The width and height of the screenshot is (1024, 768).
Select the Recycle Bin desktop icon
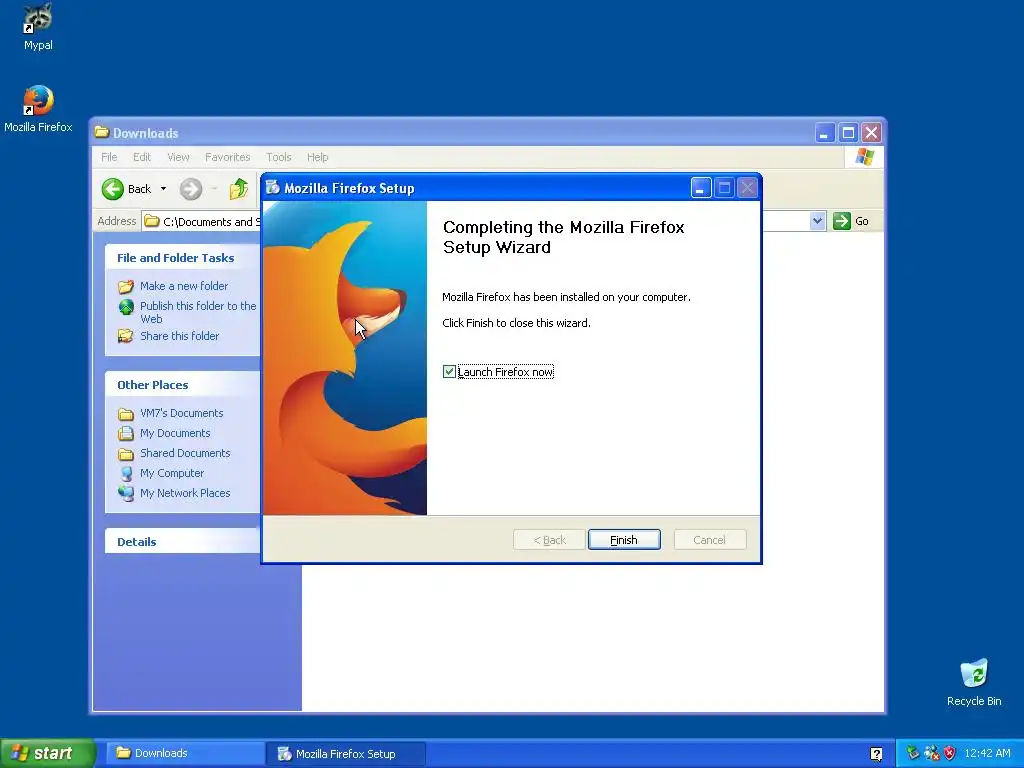[974, 673]
